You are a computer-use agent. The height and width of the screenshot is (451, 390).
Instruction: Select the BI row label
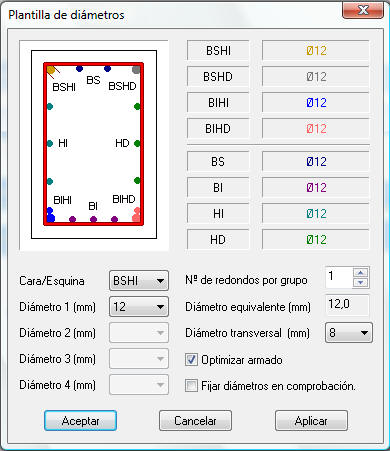tap(218, 188)
